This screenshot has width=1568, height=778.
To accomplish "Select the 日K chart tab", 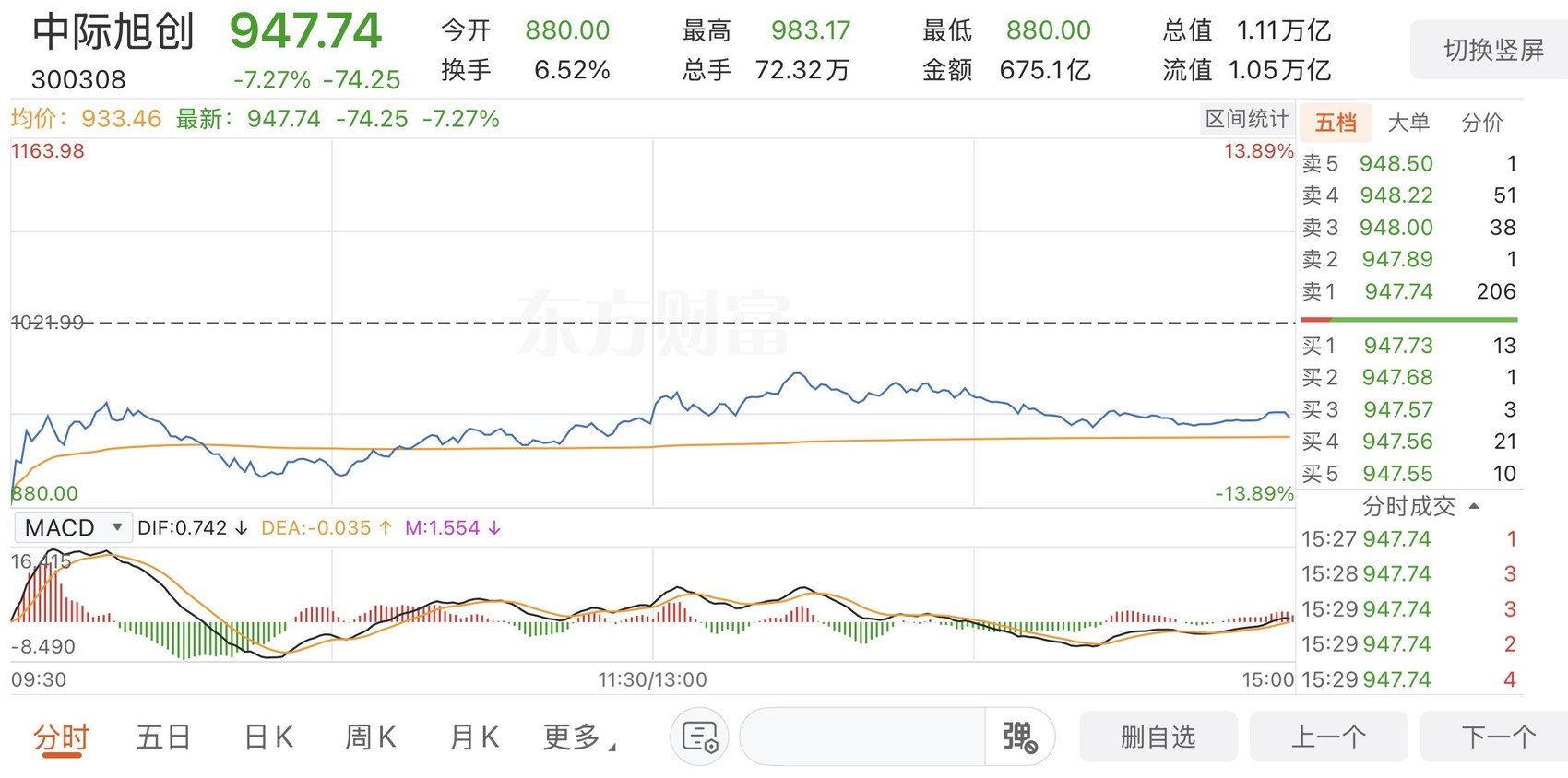I will click(267, 737).
